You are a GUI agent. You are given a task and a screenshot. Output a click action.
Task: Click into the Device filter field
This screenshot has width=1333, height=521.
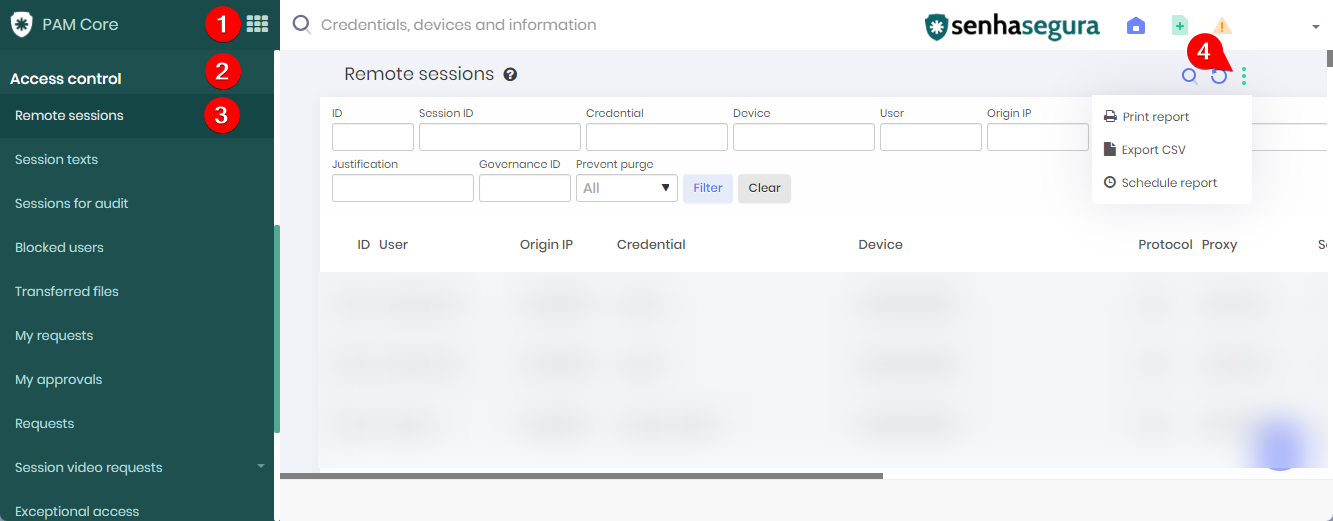point(804,137)
